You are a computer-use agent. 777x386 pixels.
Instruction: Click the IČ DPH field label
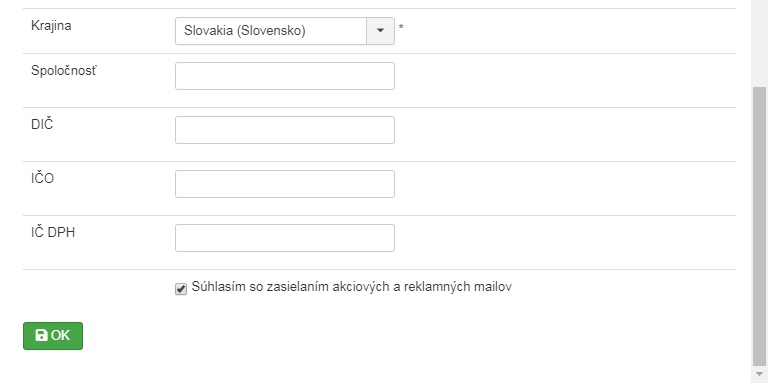pyautogui.click(x=53, y=233)
